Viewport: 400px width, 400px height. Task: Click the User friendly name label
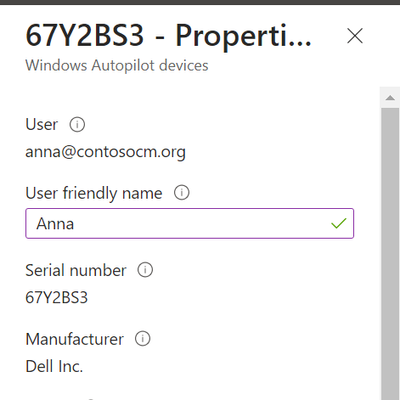point(94,193)
